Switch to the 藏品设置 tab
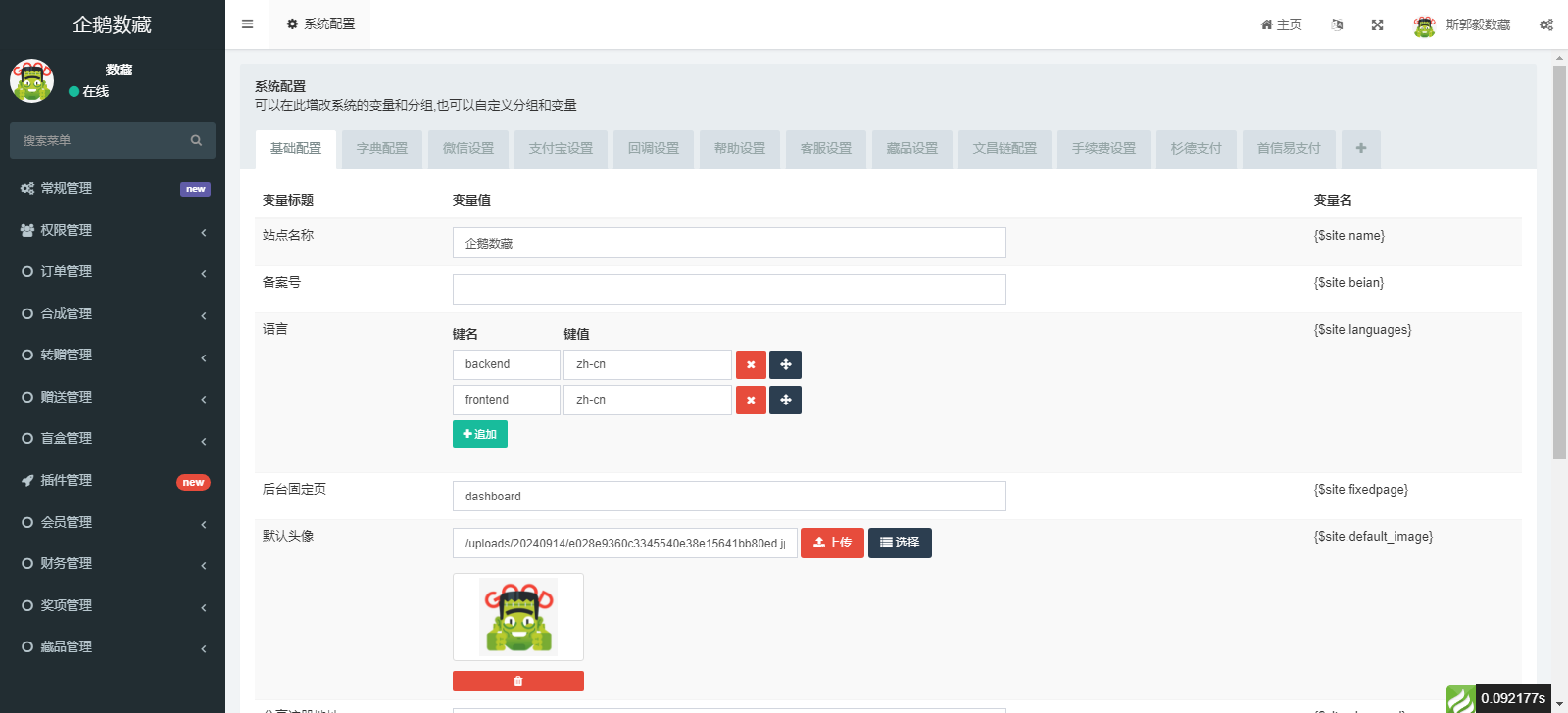1568x713 pixels. click(x=912, y=149)
